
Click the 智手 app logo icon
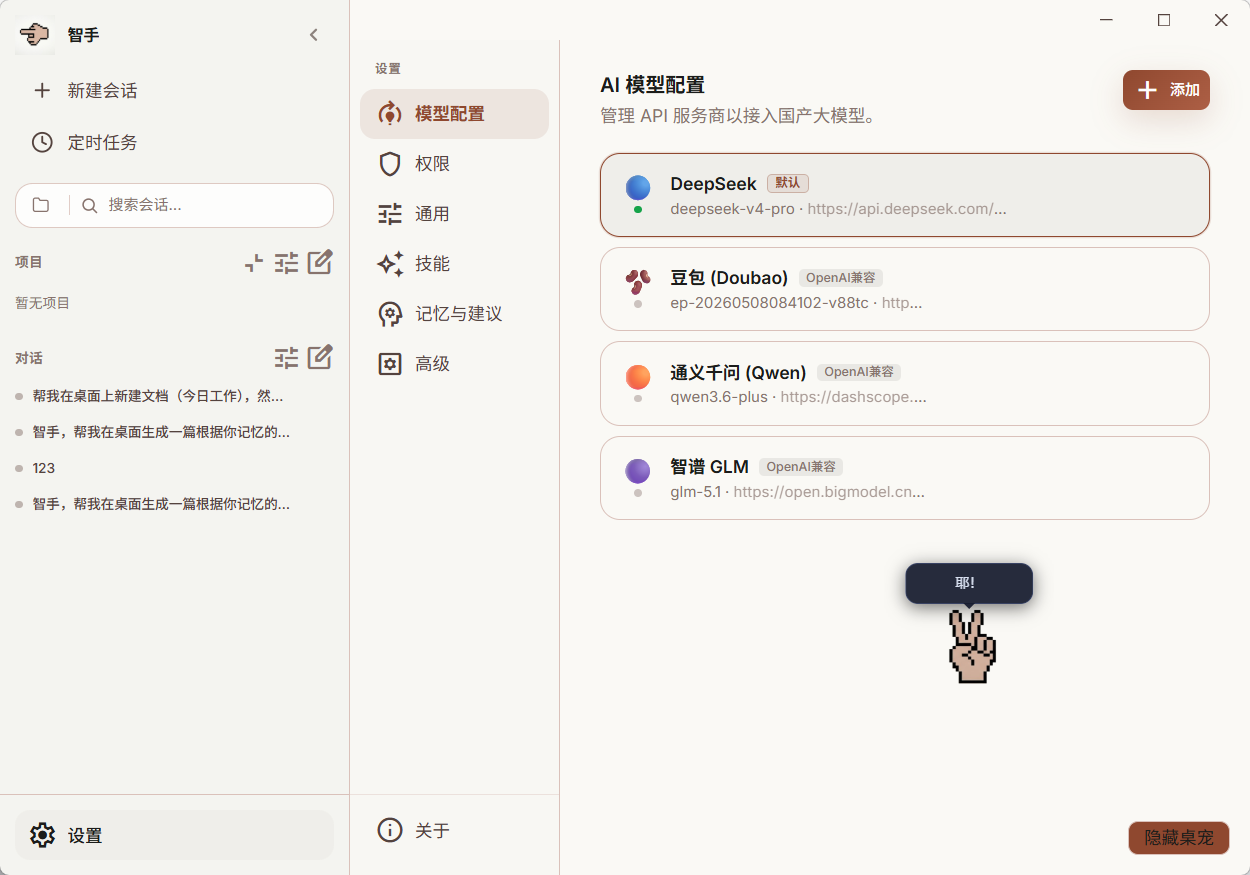tap(35, 35)
